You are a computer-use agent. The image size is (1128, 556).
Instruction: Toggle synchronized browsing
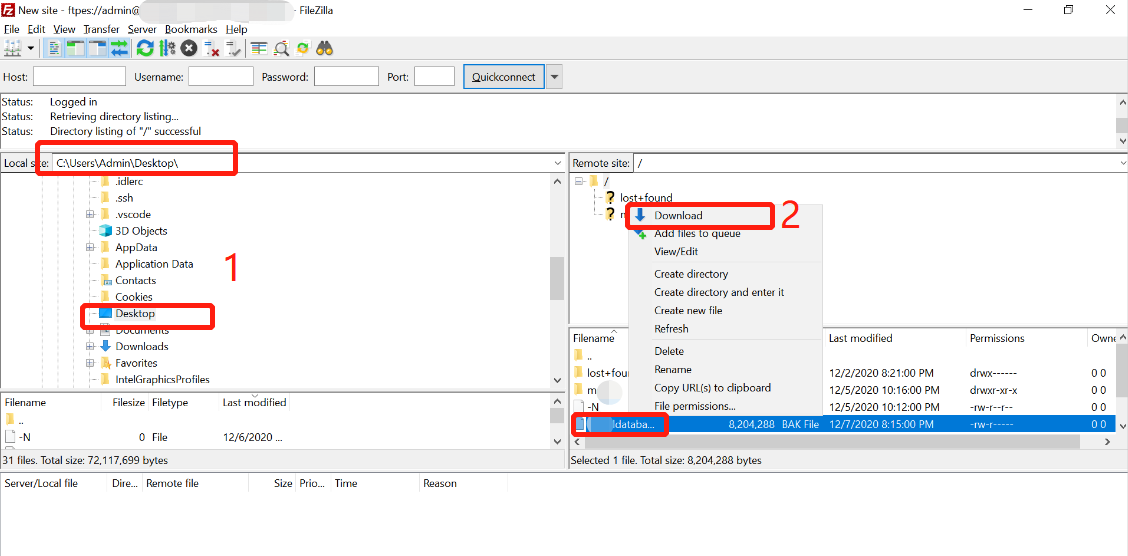[x=303, y=48]
